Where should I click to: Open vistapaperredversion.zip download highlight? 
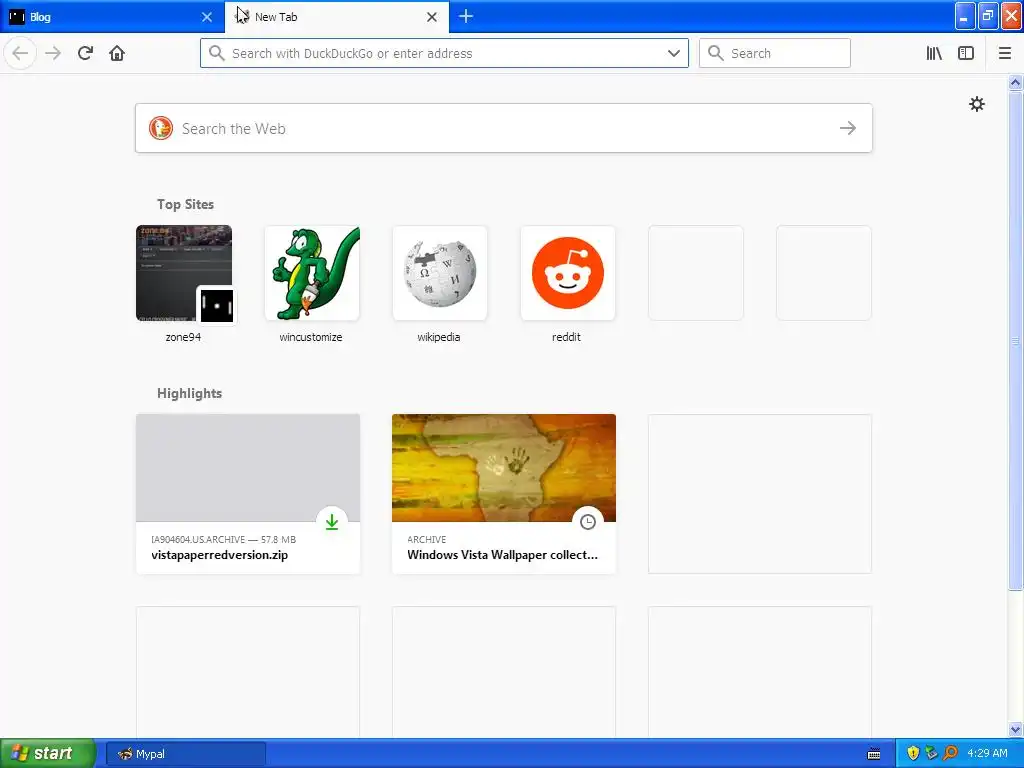tap(248, 494)
